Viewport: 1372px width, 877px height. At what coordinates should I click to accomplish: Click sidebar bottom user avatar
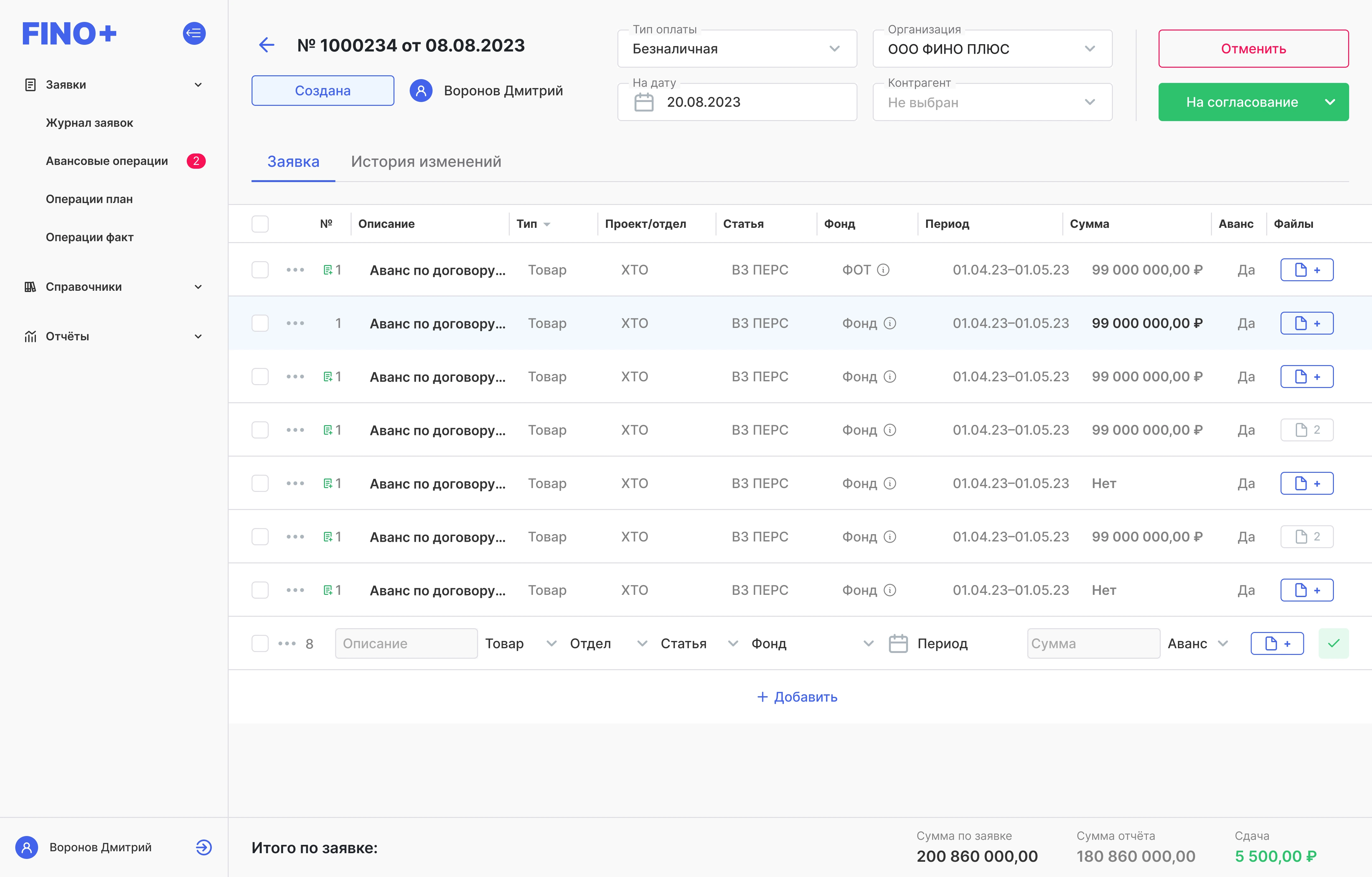pyautogui.click(x=26, y=847)
